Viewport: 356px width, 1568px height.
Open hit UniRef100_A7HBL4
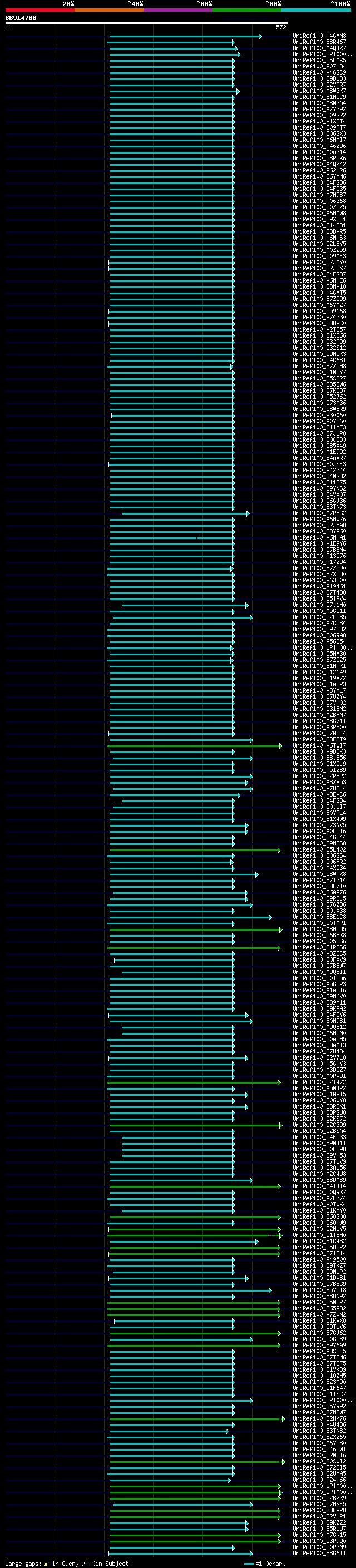[x=319, y=788]
